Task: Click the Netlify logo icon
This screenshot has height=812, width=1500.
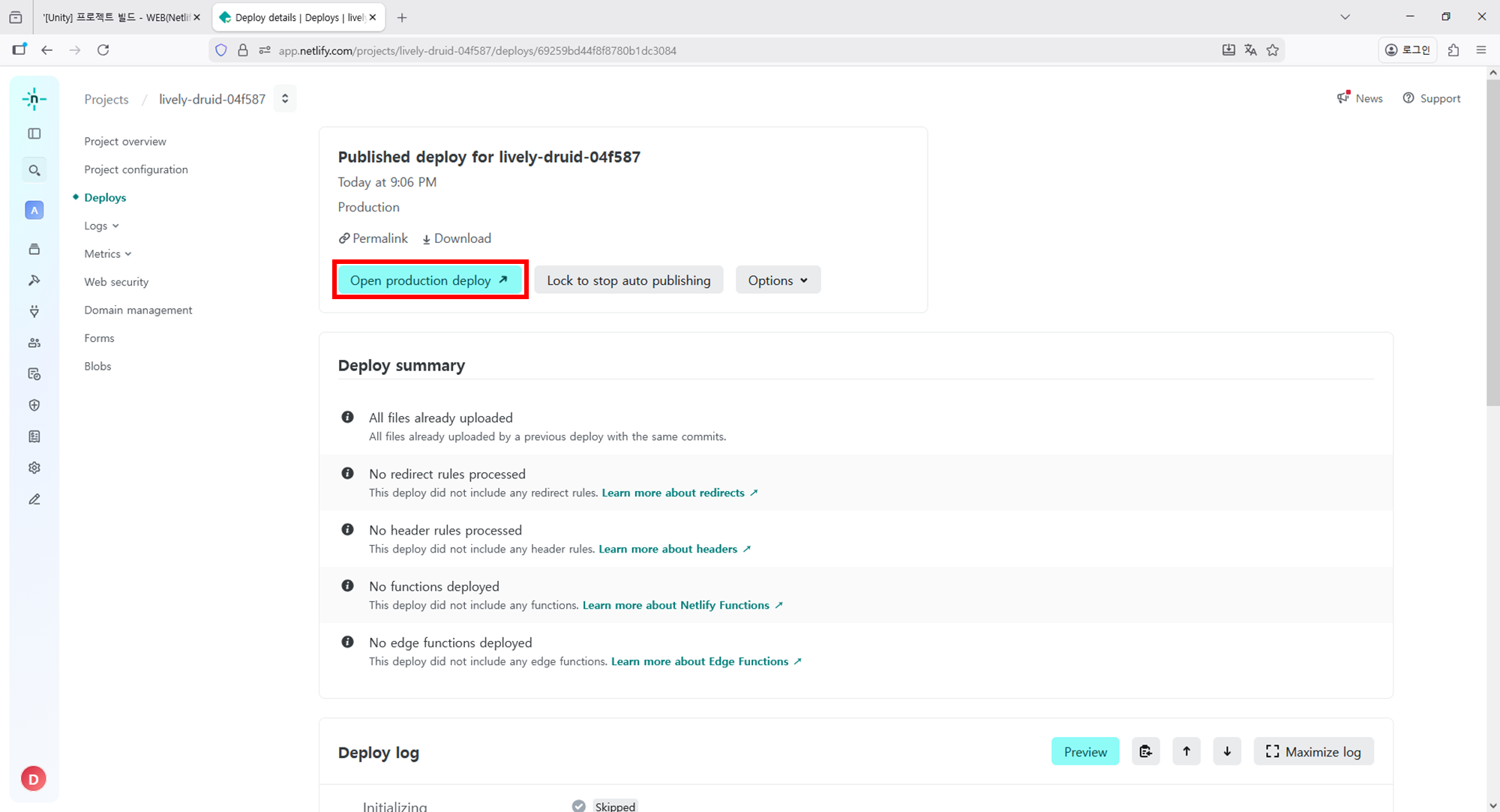Action: pos(34,99)
